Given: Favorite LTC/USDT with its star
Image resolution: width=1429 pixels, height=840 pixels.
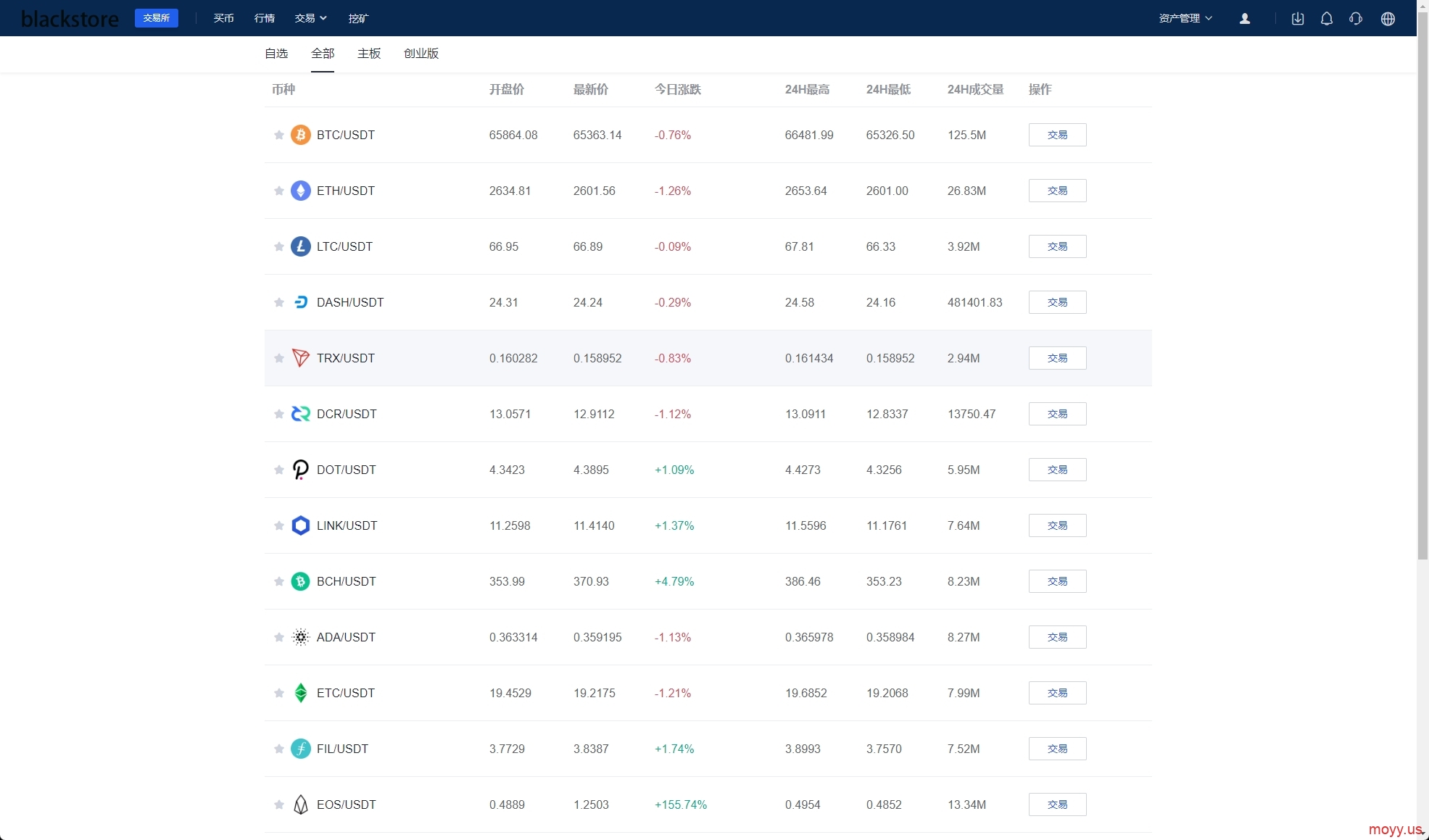Looking at the screenshot, I should click(x=278, y=246).
